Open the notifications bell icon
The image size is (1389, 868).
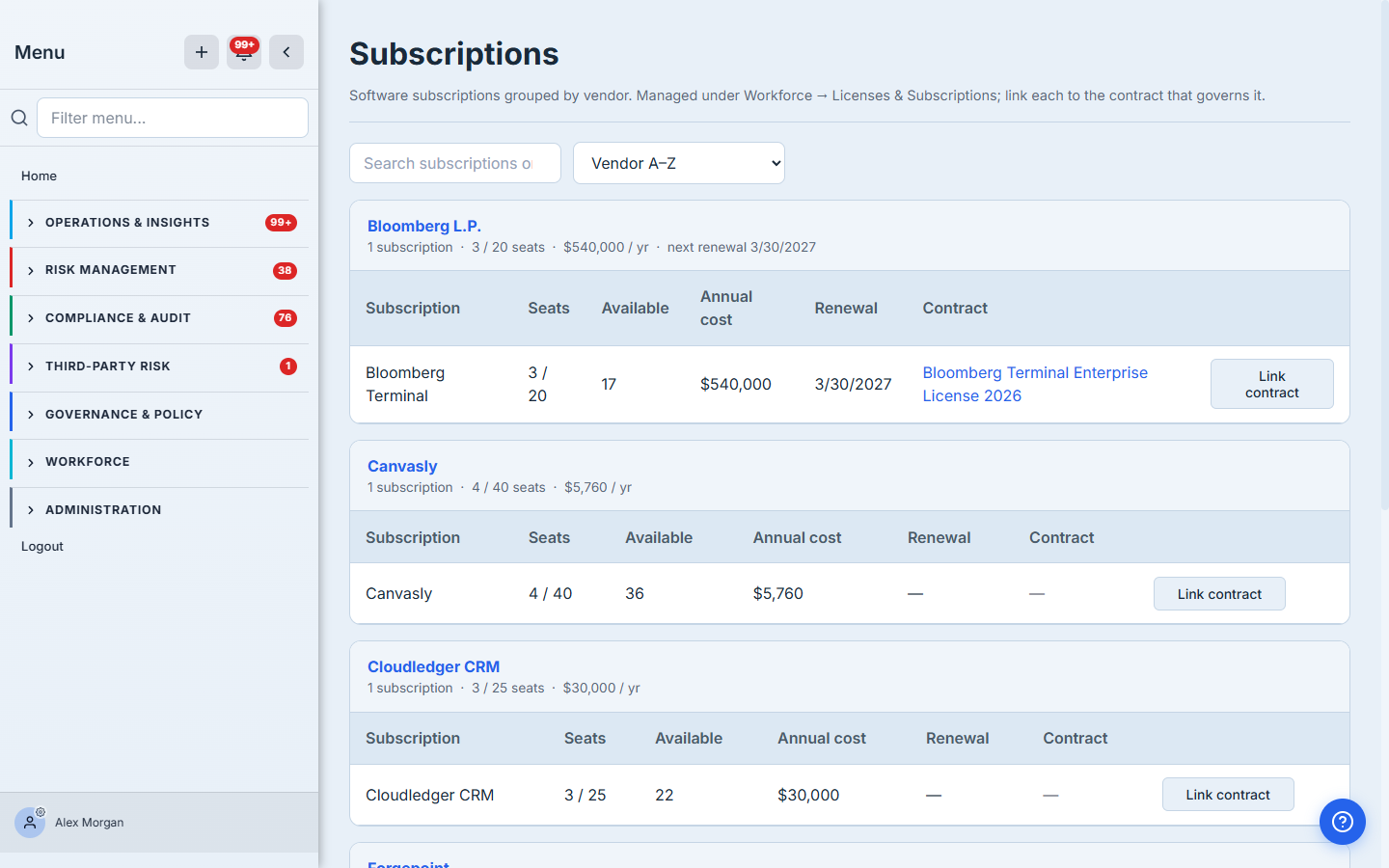pyautogui.click(x=244, y=52)
